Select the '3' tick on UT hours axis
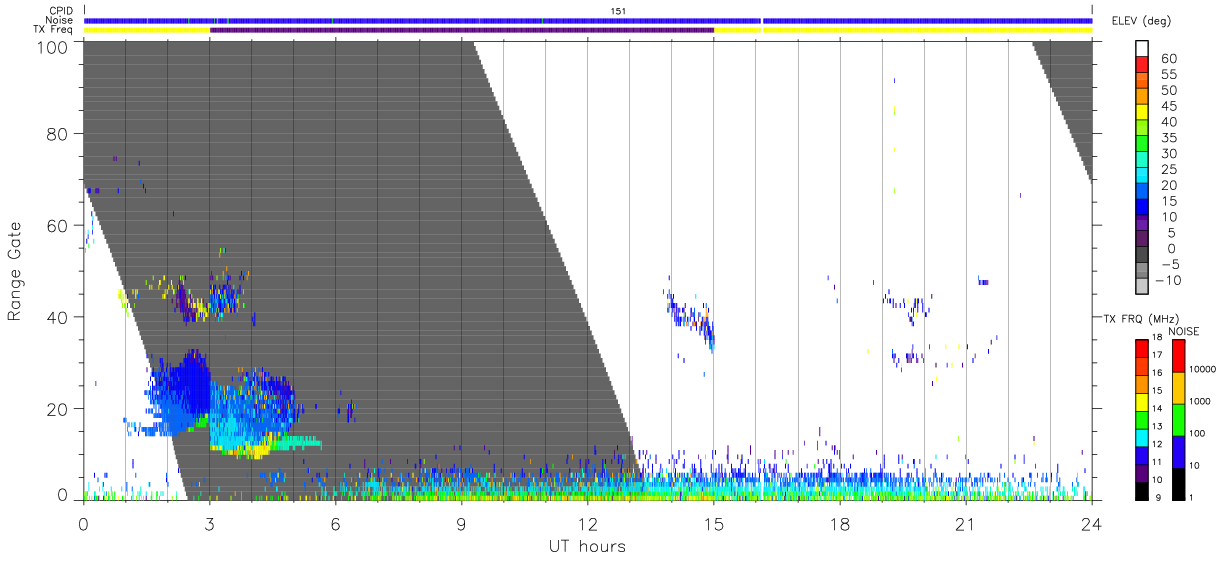This screenshot has height=567, width=1228. (x=209, y=523)
